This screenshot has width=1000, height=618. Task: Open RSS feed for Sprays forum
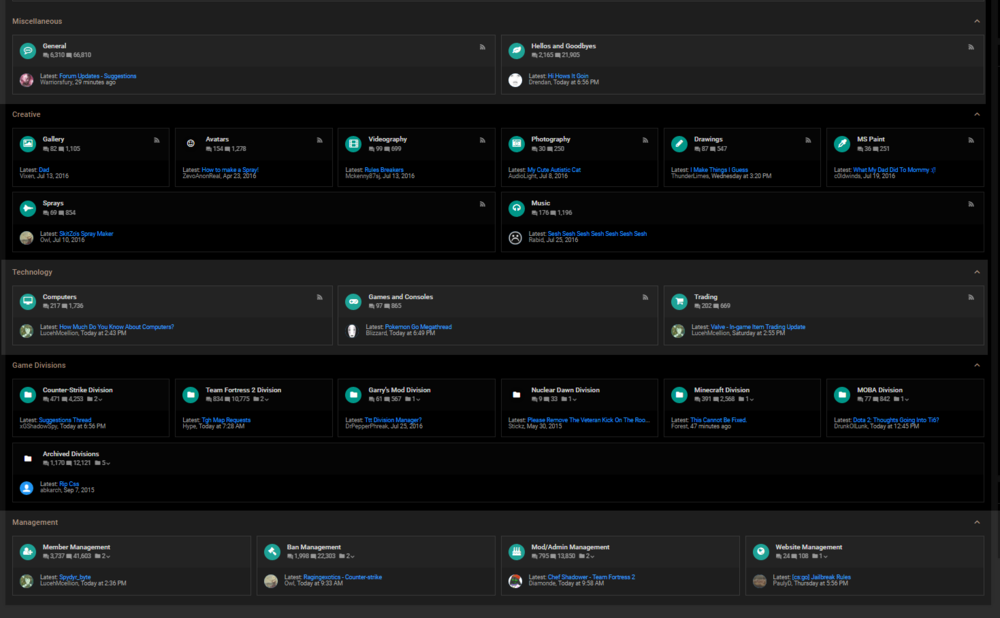(482, 204)
